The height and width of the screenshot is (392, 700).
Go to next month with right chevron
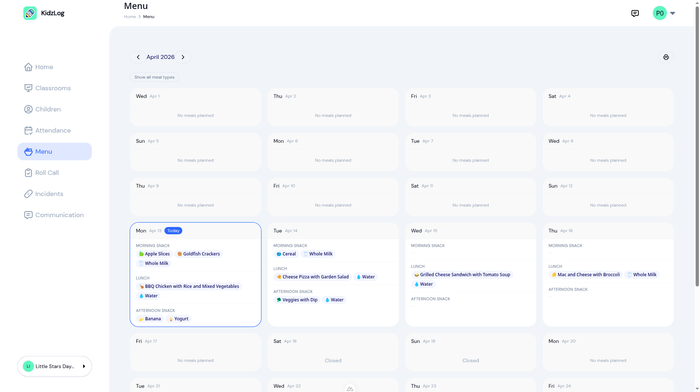click(183, 57)
